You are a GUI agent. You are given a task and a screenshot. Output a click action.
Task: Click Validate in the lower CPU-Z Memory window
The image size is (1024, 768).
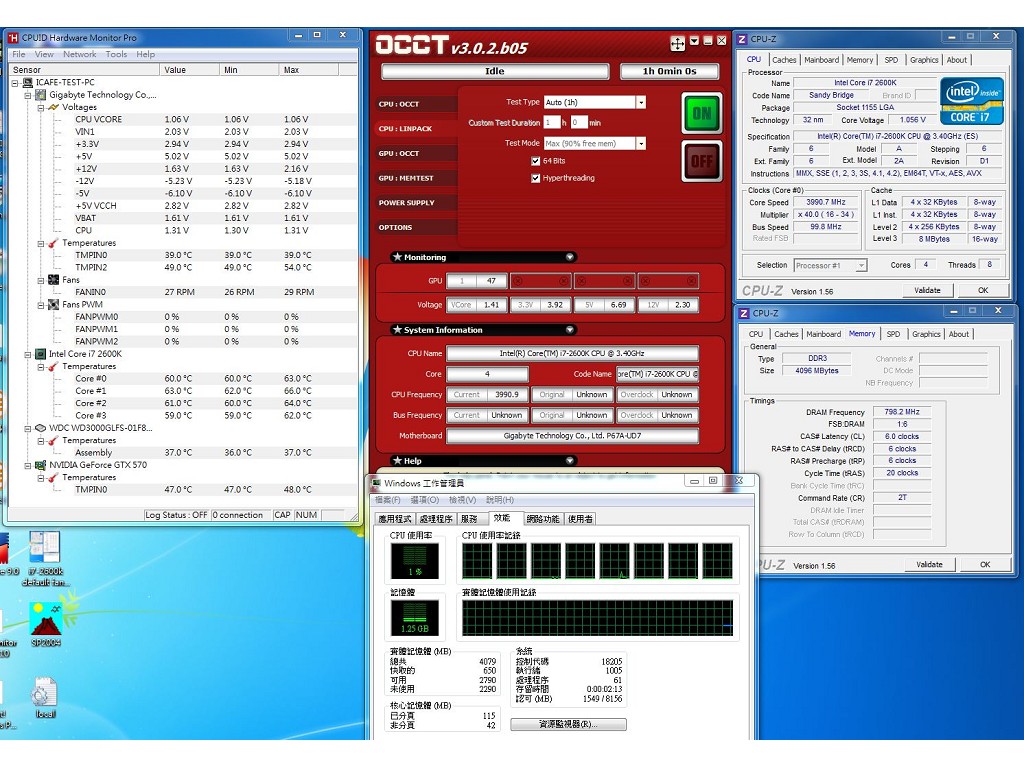click(929, 564)
